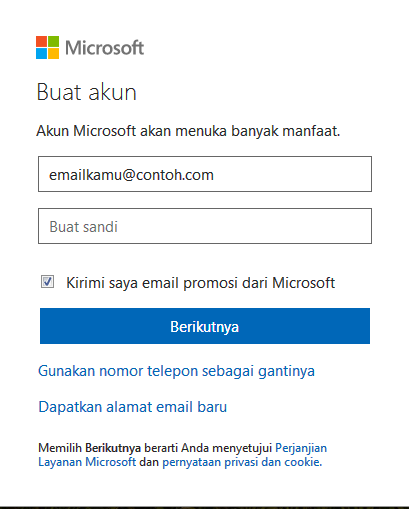Screen dimensions: 409x509
Task: Click the 'Kirimi saya email promosi' label
Action: click(200, 283)
